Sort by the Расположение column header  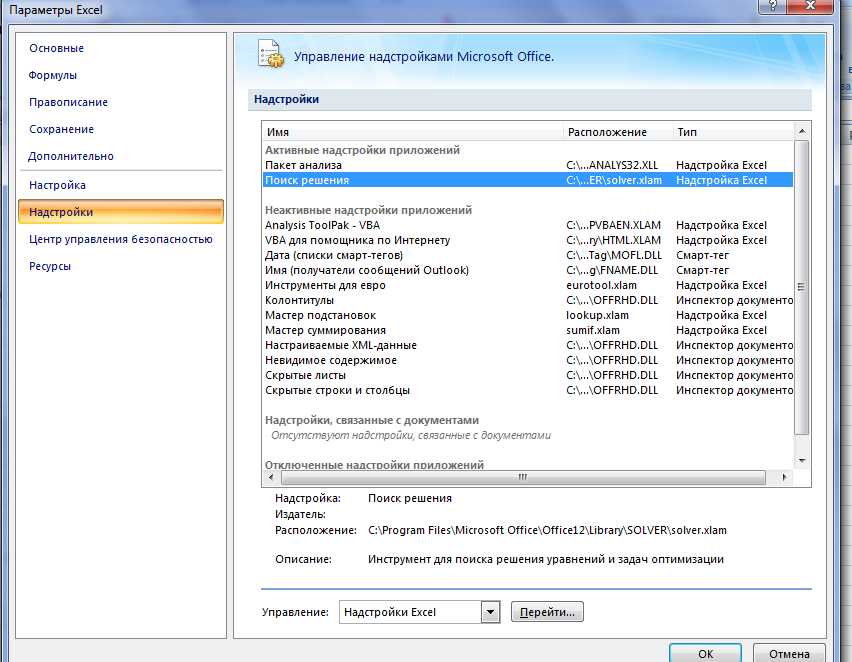(x=618, y=132)
